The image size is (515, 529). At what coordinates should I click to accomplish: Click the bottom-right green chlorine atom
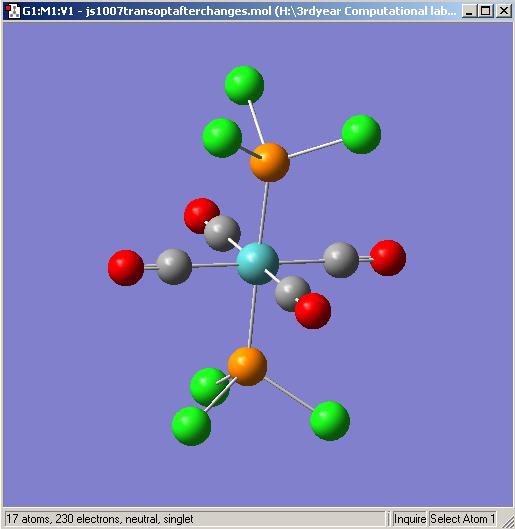click(330, 421)
